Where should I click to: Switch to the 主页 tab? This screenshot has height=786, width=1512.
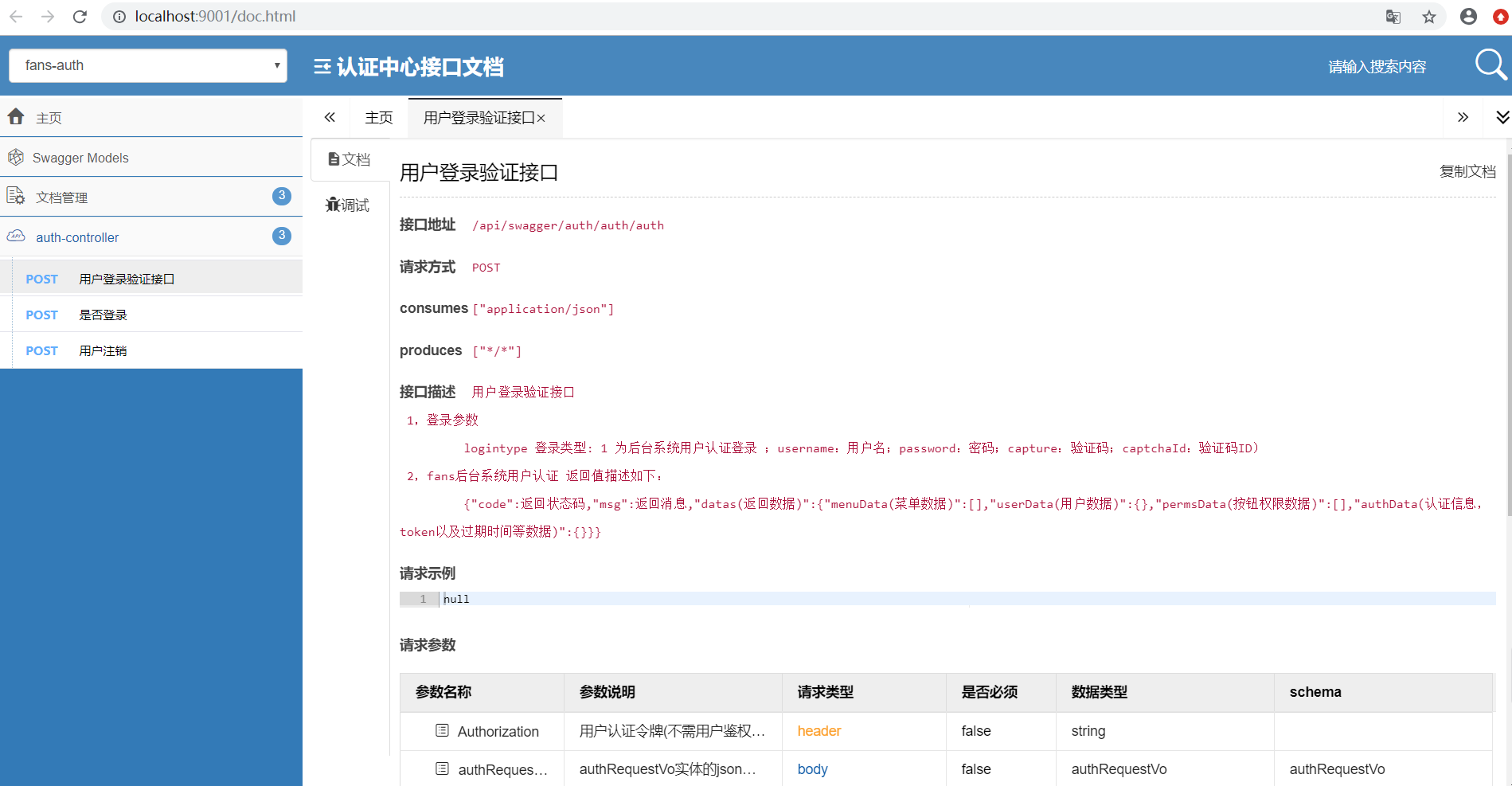point(379,118)
